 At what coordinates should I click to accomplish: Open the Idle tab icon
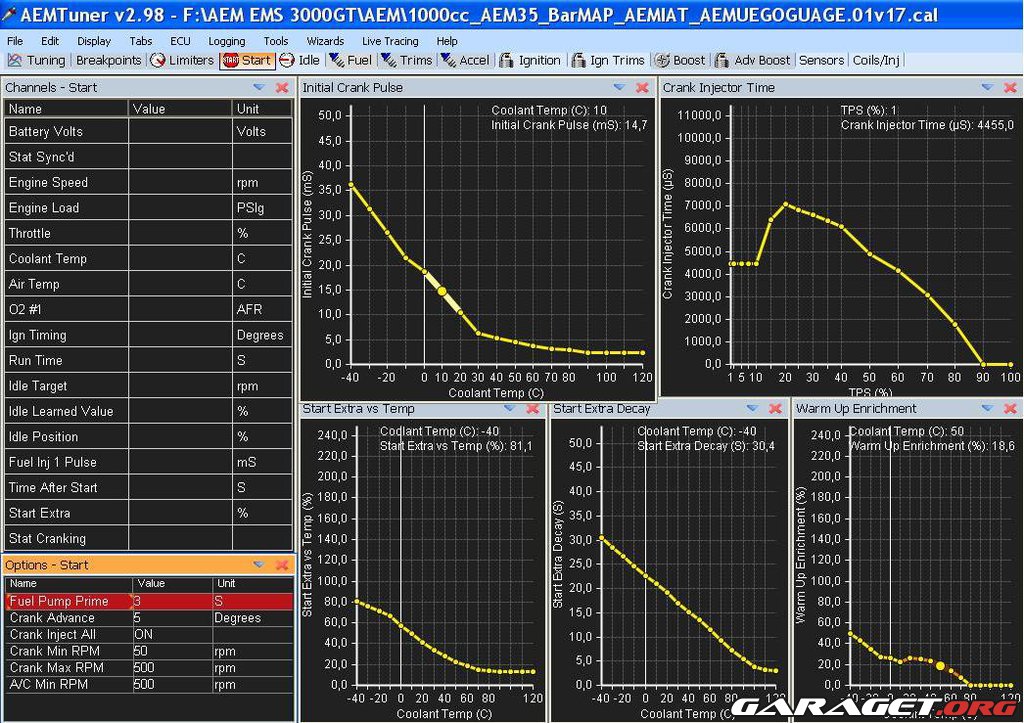287,61
